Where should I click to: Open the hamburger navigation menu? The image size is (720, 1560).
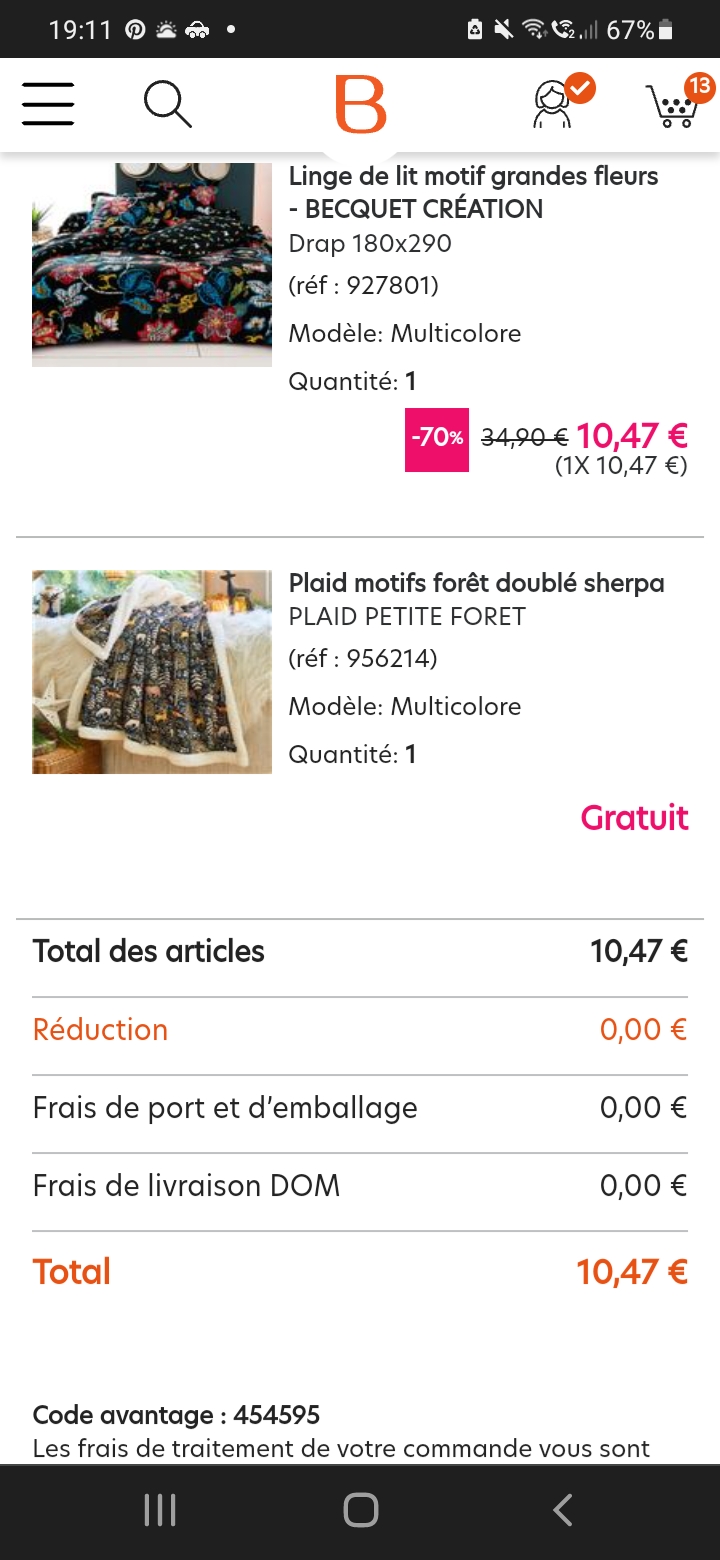pyautogui.click(x=48, y=103)
